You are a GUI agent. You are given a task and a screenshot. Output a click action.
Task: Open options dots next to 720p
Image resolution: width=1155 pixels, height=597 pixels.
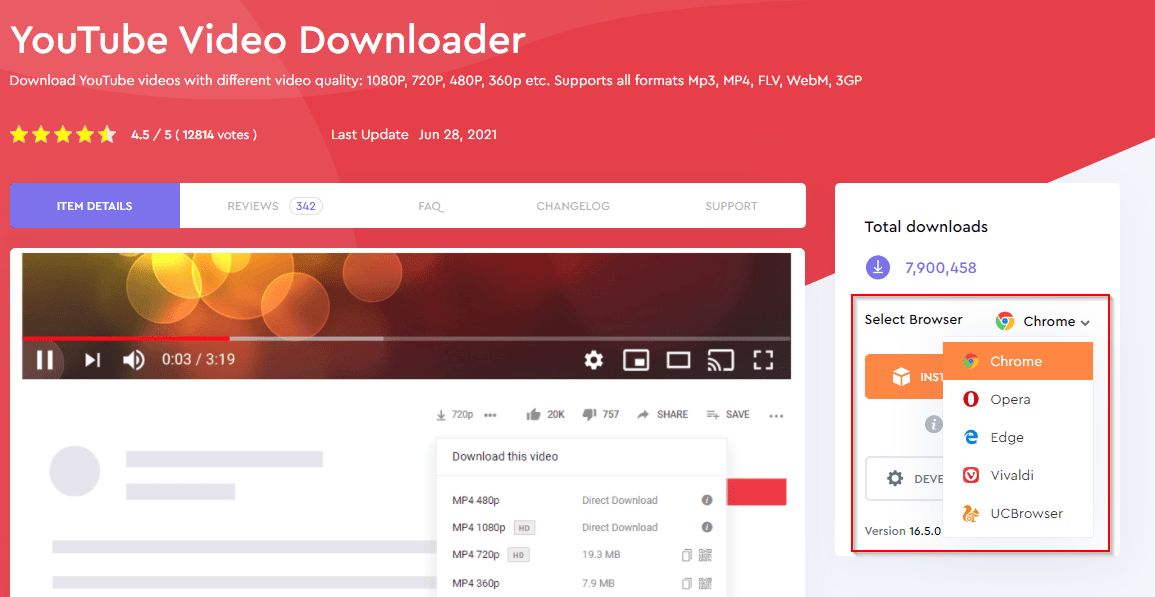tap(490, 415)
